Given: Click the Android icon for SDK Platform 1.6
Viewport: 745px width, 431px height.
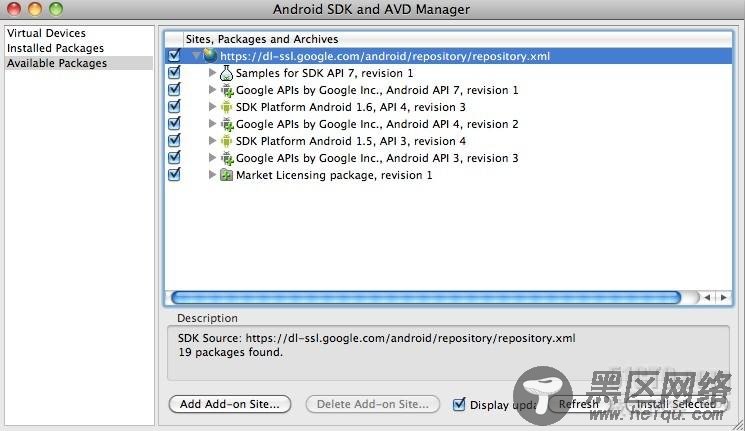Looking at the screenshot, I should 226,107.
